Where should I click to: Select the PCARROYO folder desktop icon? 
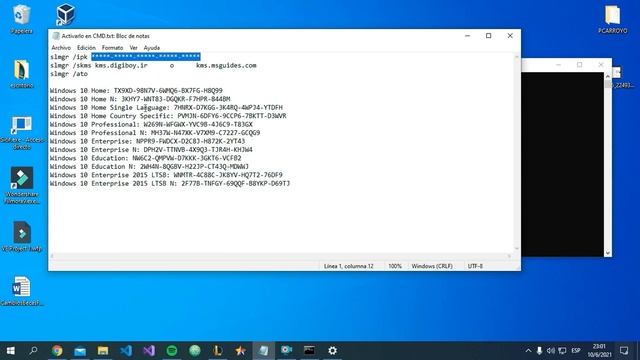pyautogui.click(x=613, y=19)
